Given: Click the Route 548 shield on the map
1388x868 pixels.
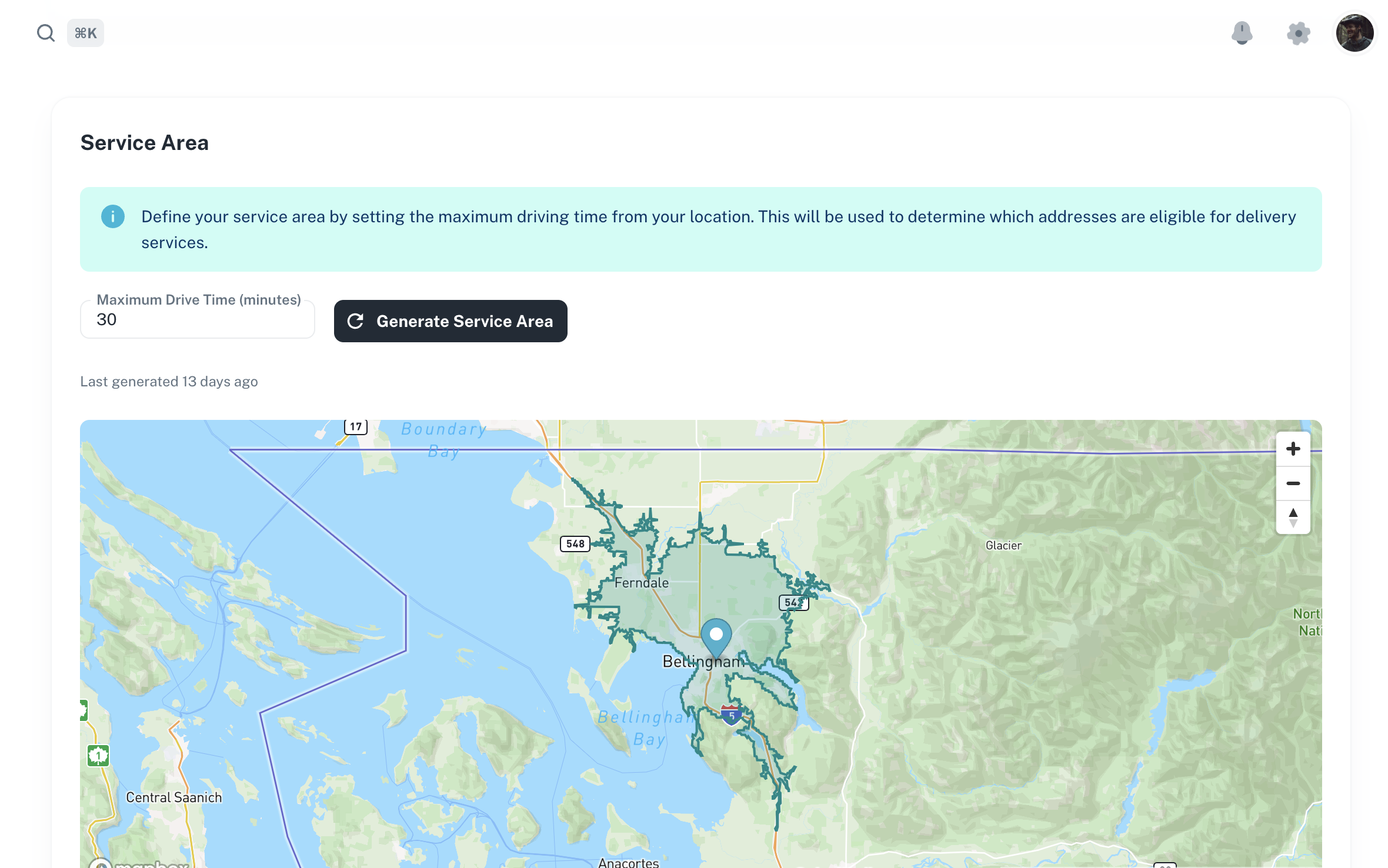Looking at the screenshot, I should (575, 543).
